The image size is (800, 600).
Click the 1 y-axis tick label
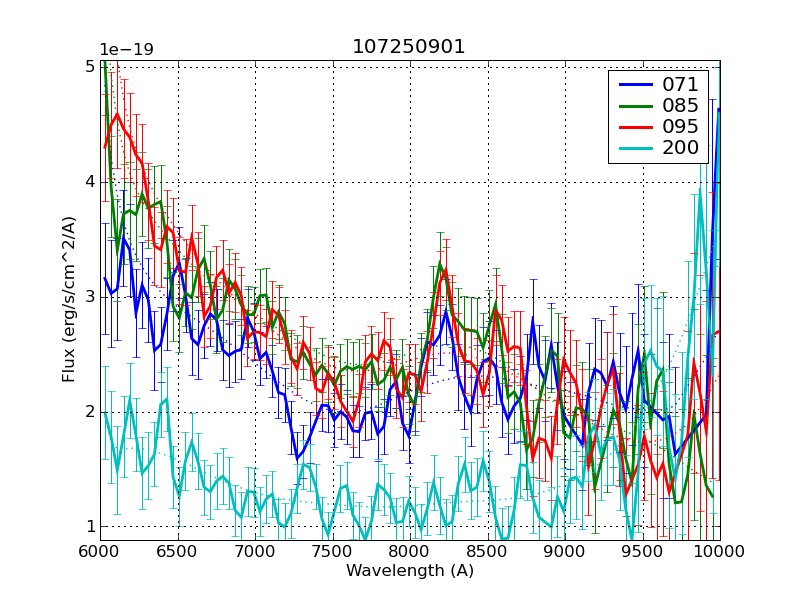coord(89,527)
